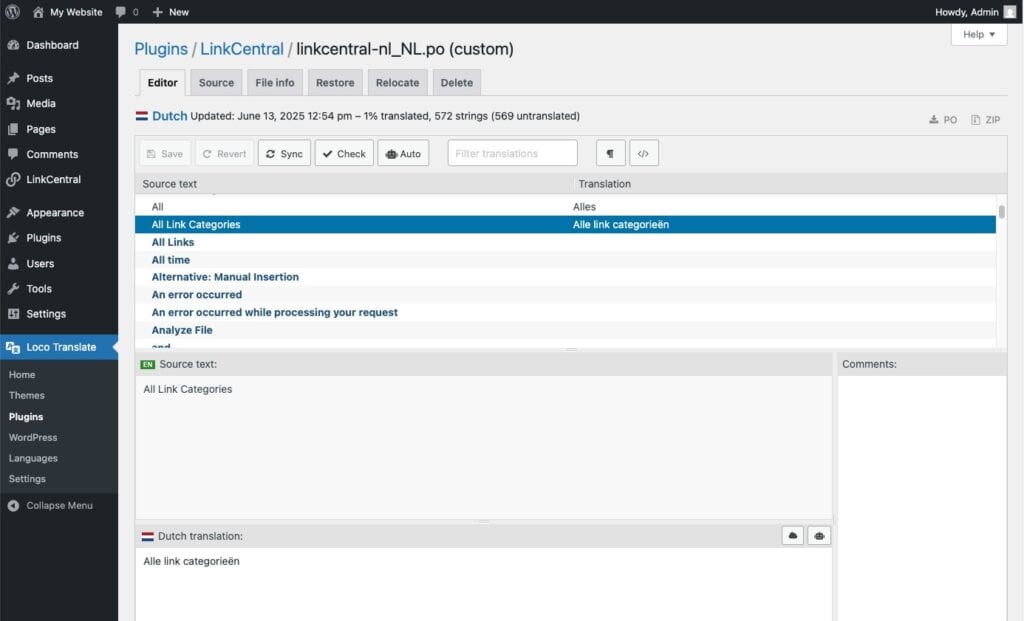Open Loco Translate Settings submenu
The width and height of the screenshot is (1024, 621).
[x=27, y=479]
